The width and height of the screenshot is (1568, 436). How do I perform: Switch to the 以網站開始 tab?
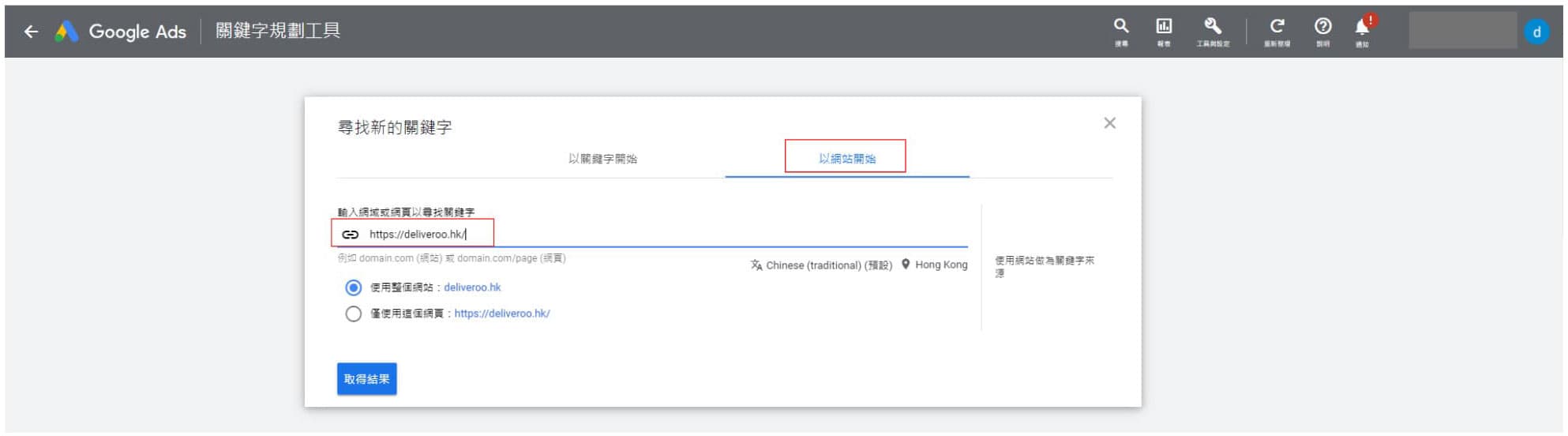(847, 159)
